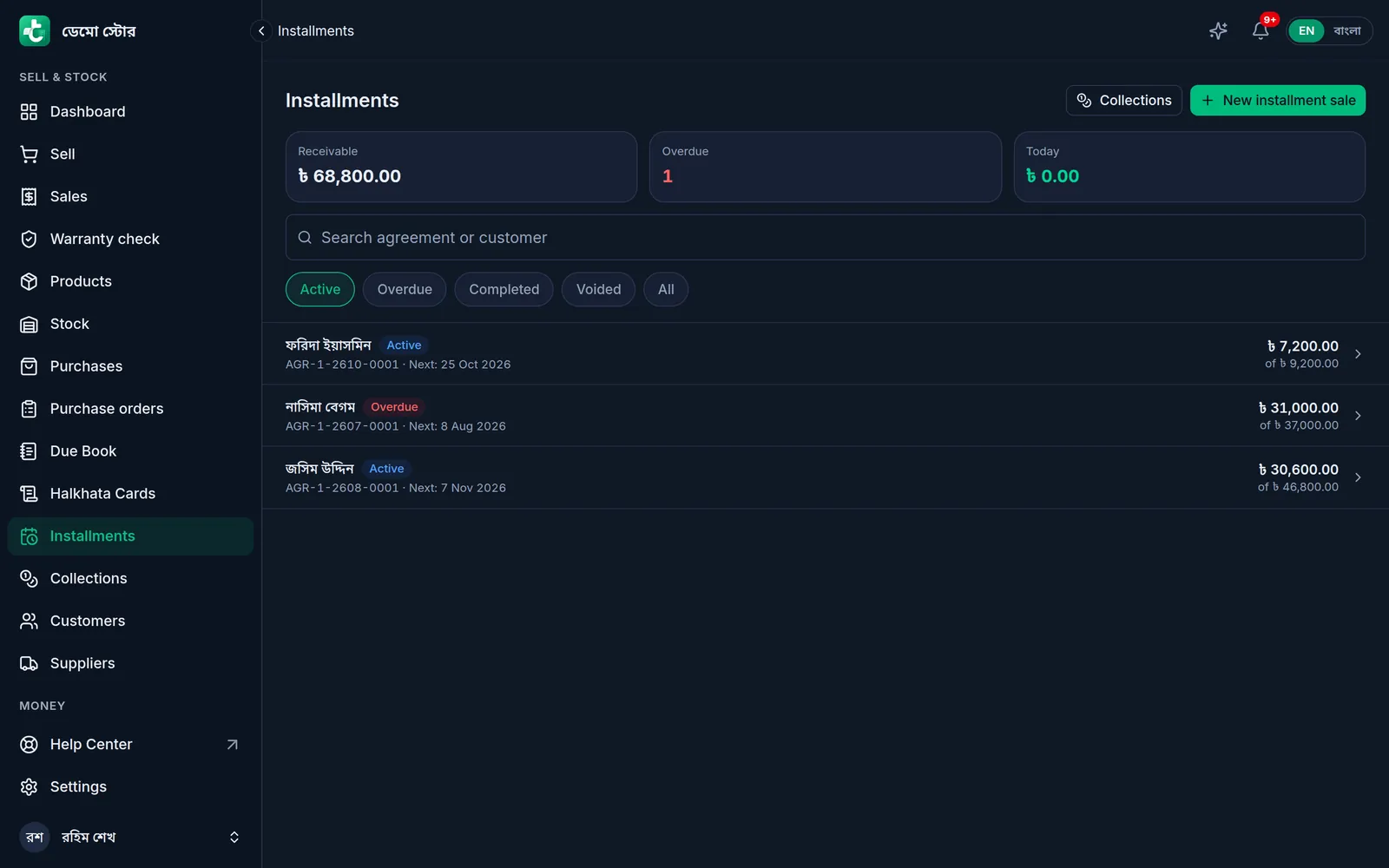
Task: Open the Halkhata Cards icon
Action: point(29,493)
